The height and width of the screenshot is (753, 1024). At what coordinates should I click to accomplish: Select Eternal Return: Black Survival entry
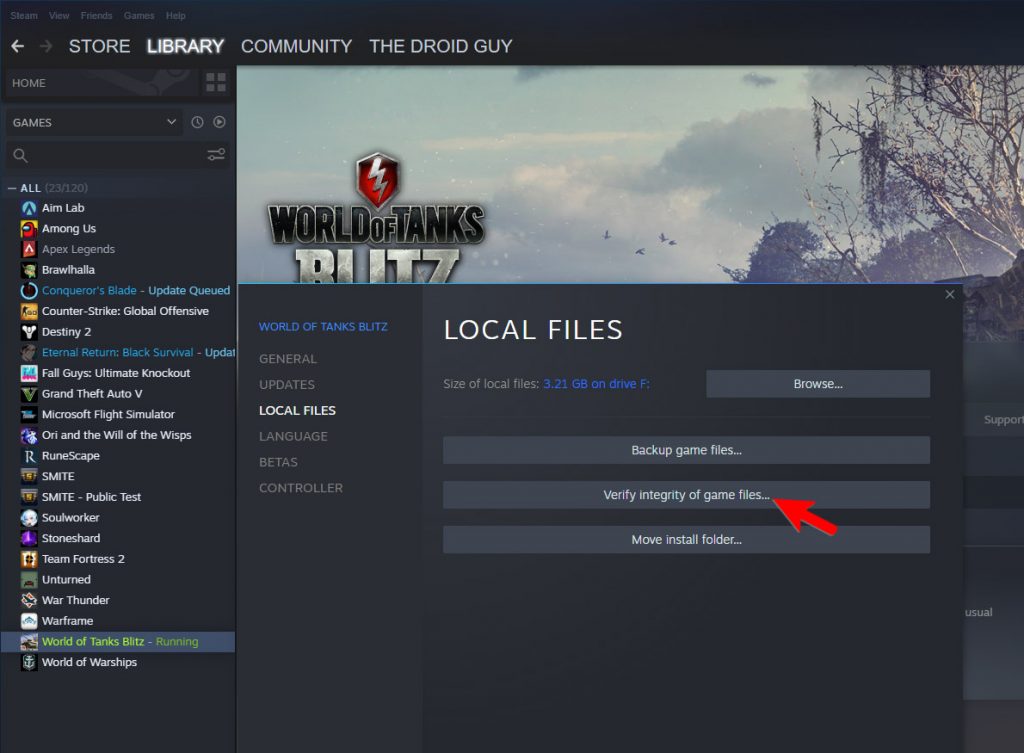[x=118, y=353]
